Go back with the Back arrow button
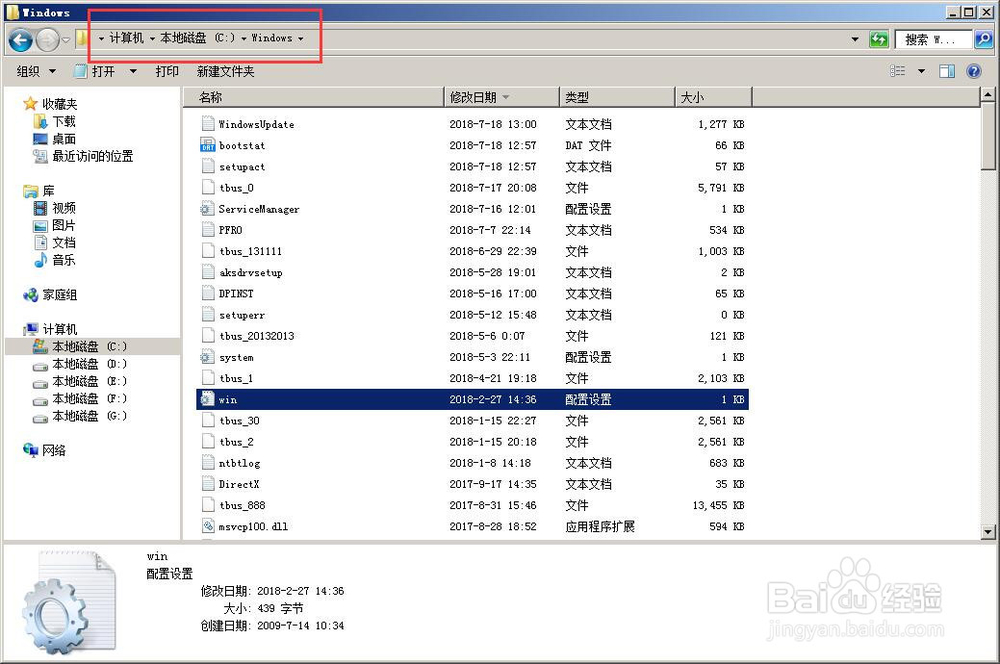The width and height of the screenshot is (1000, 664). [x=20, y=40]
